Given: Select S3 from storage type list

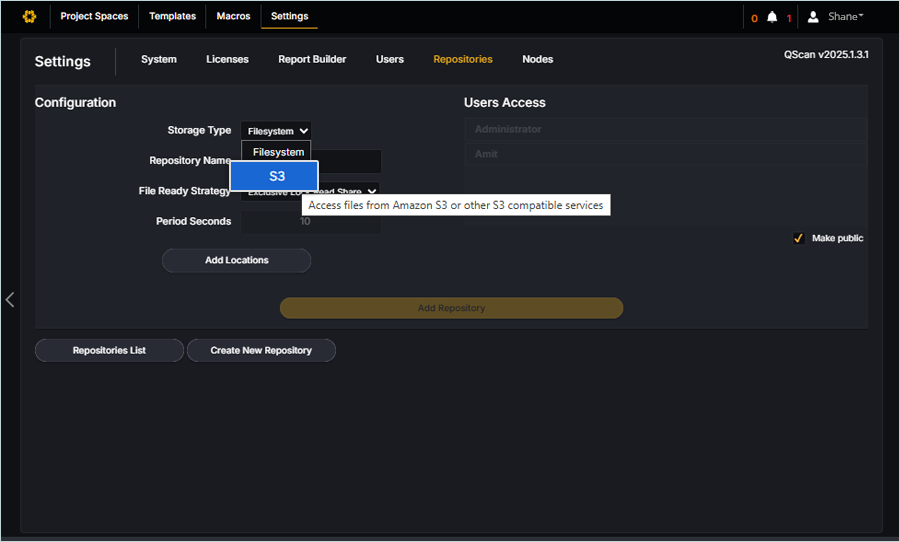Looking at the screenshot, I should point(276,176).
